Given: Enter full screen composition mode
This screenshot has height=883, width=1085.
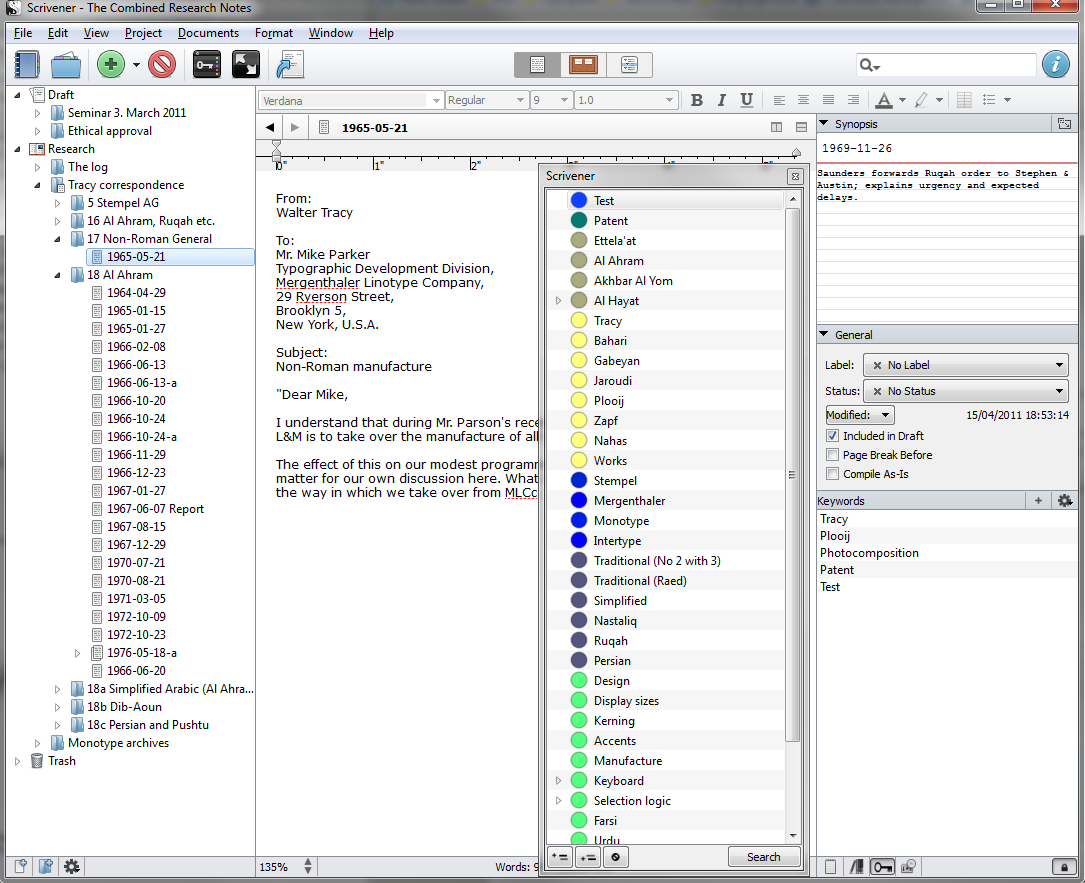Looking at the screenshot, I should point(246,65).
